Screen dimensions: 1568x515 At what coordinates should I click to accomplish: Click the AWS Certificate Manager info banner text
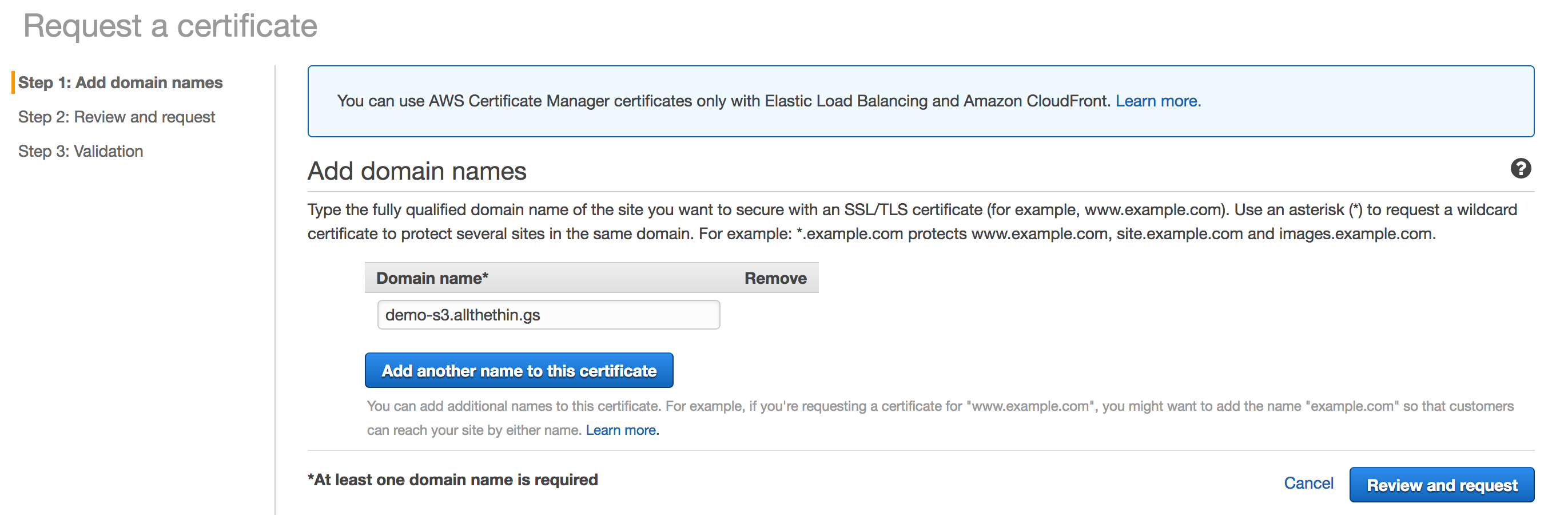tap(725, 101)
